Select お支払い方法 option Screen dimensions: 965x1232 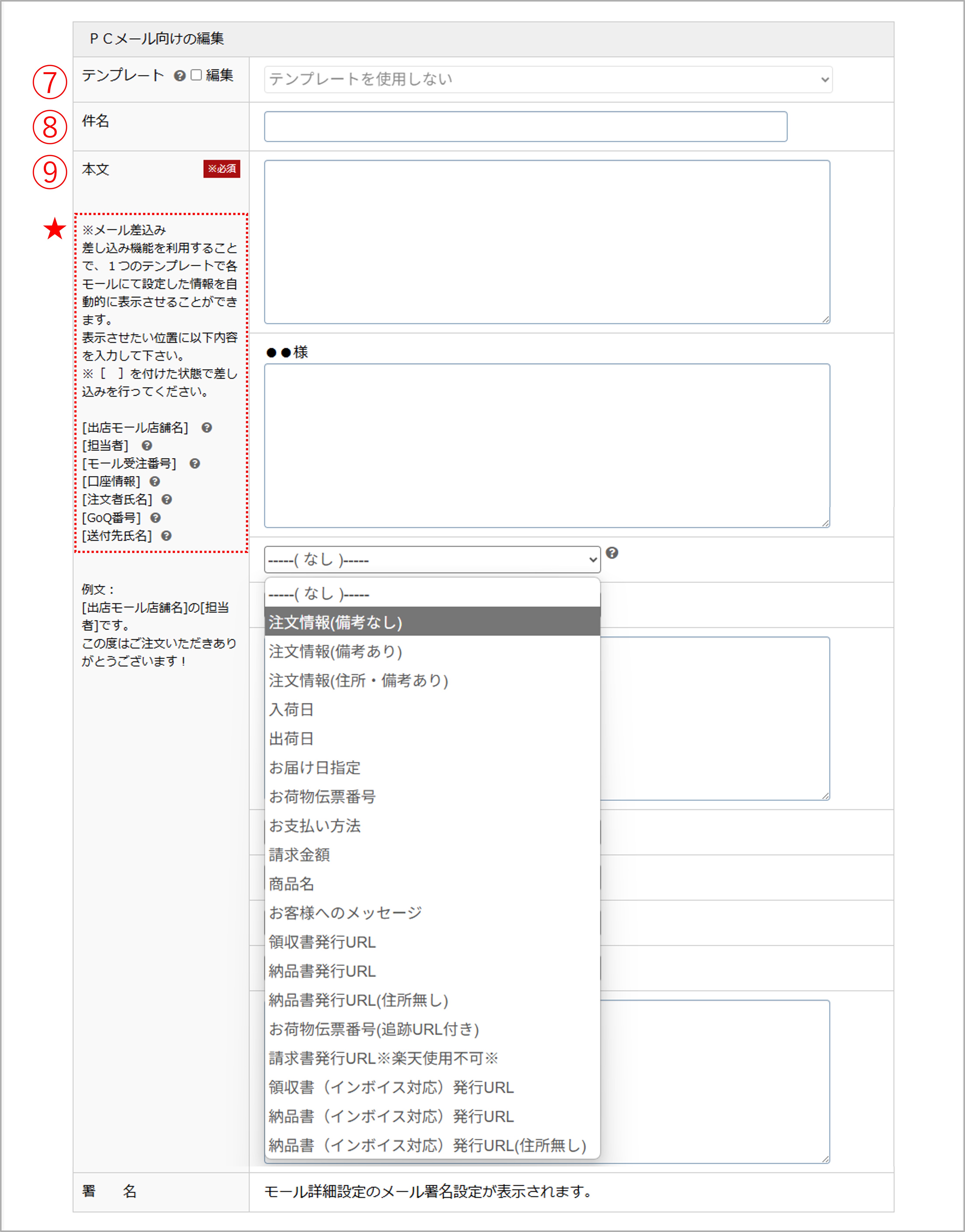432,826
